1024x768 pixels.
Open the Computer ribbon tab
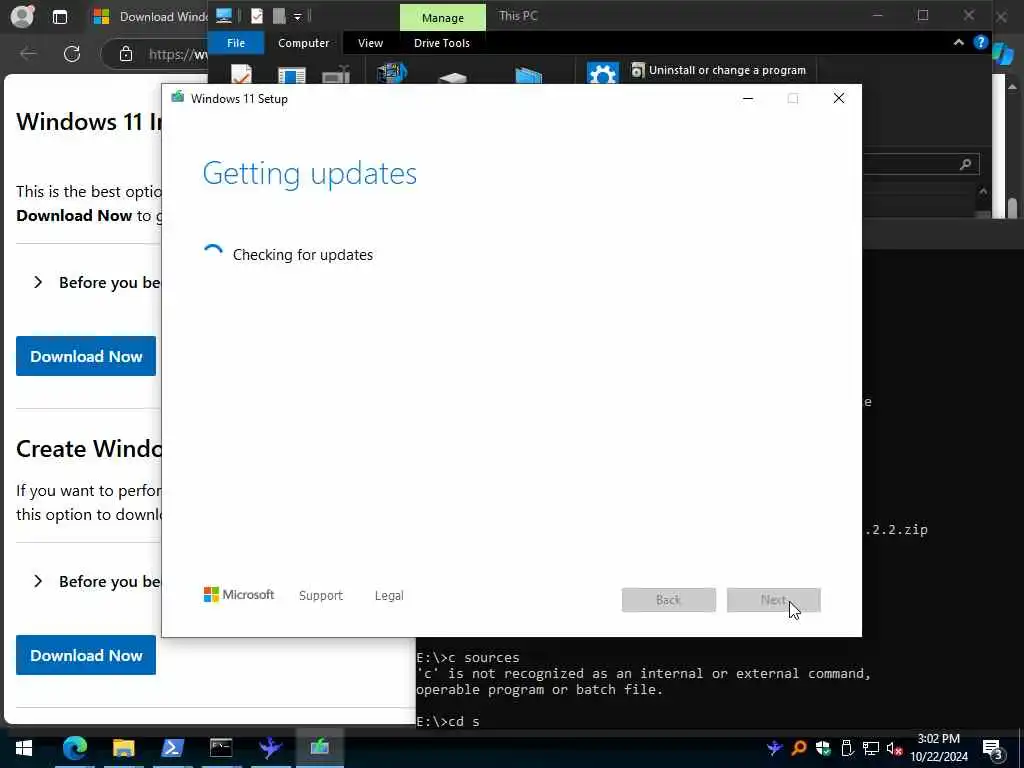[x=304, y=43]
